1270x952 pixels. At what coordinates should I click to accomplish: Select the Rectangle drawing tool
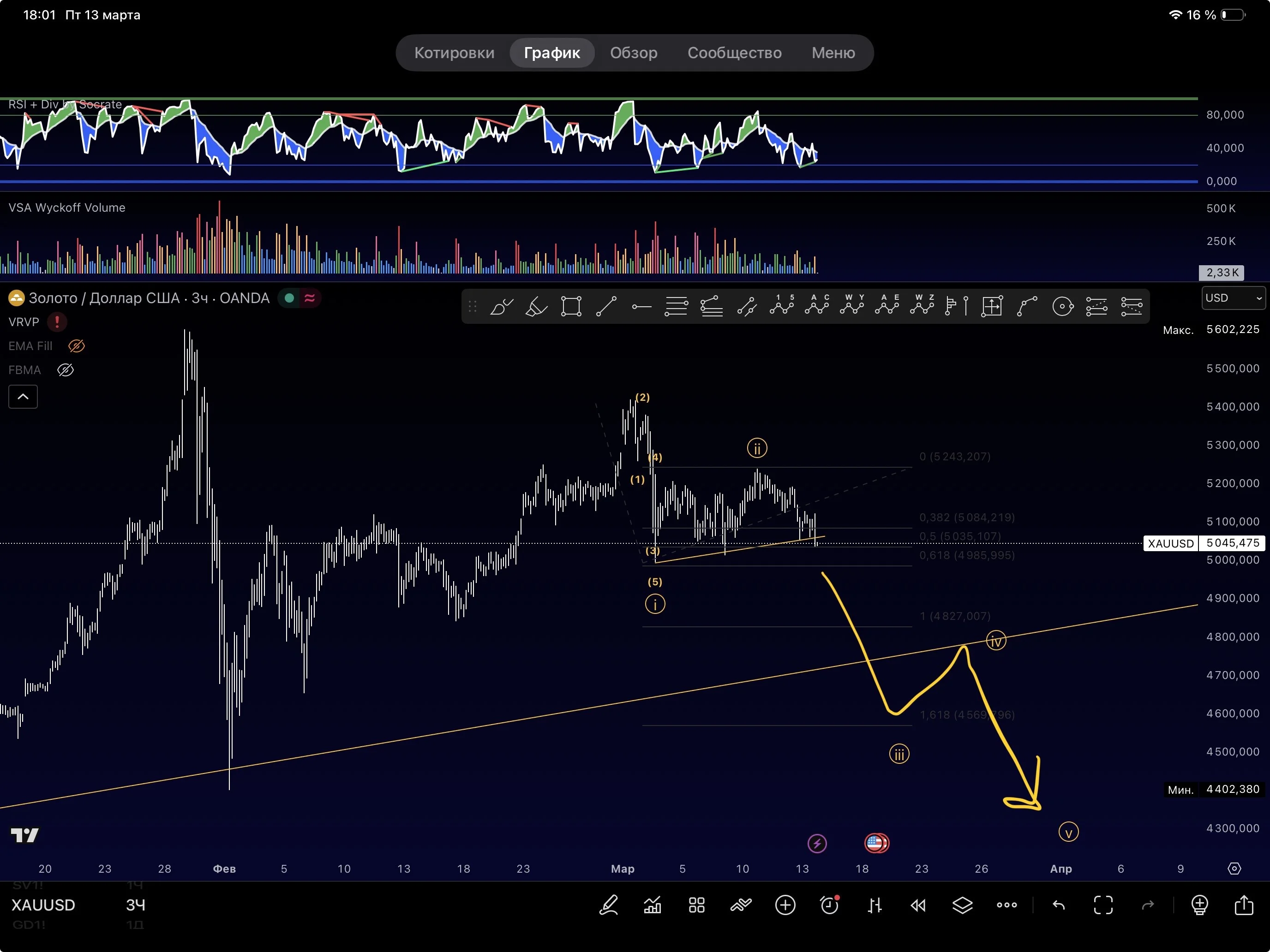tap(571, 306)
